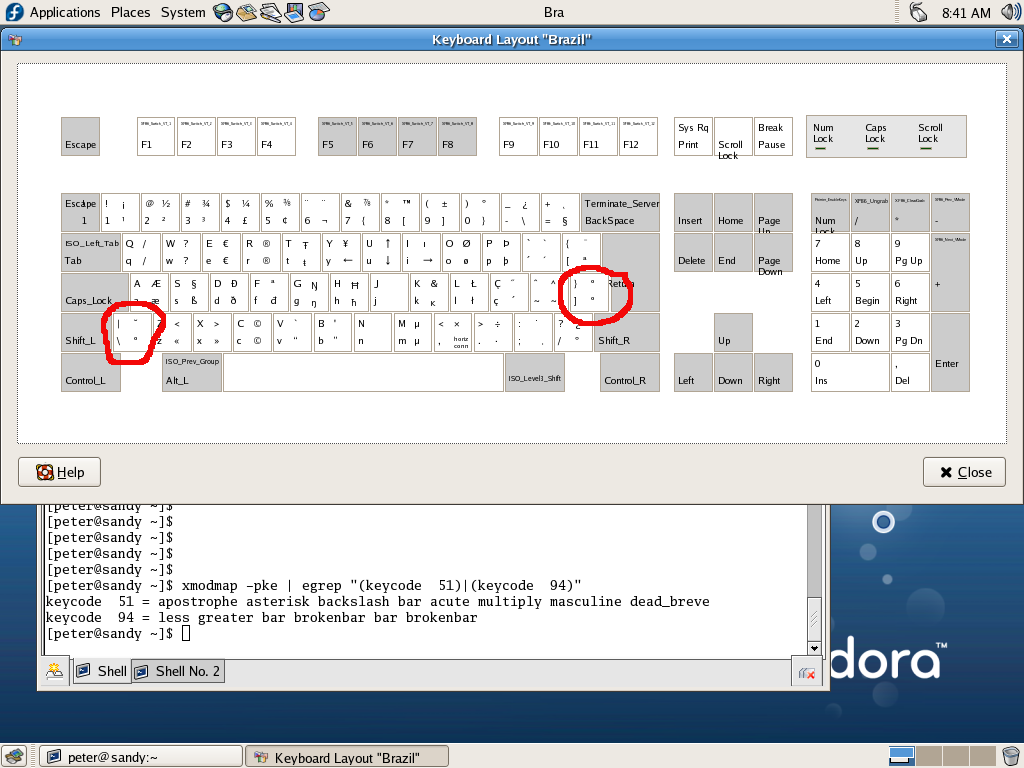Open the Places menu
Viewport: 1024px width, 768px height.
click(x=130, y=12)
